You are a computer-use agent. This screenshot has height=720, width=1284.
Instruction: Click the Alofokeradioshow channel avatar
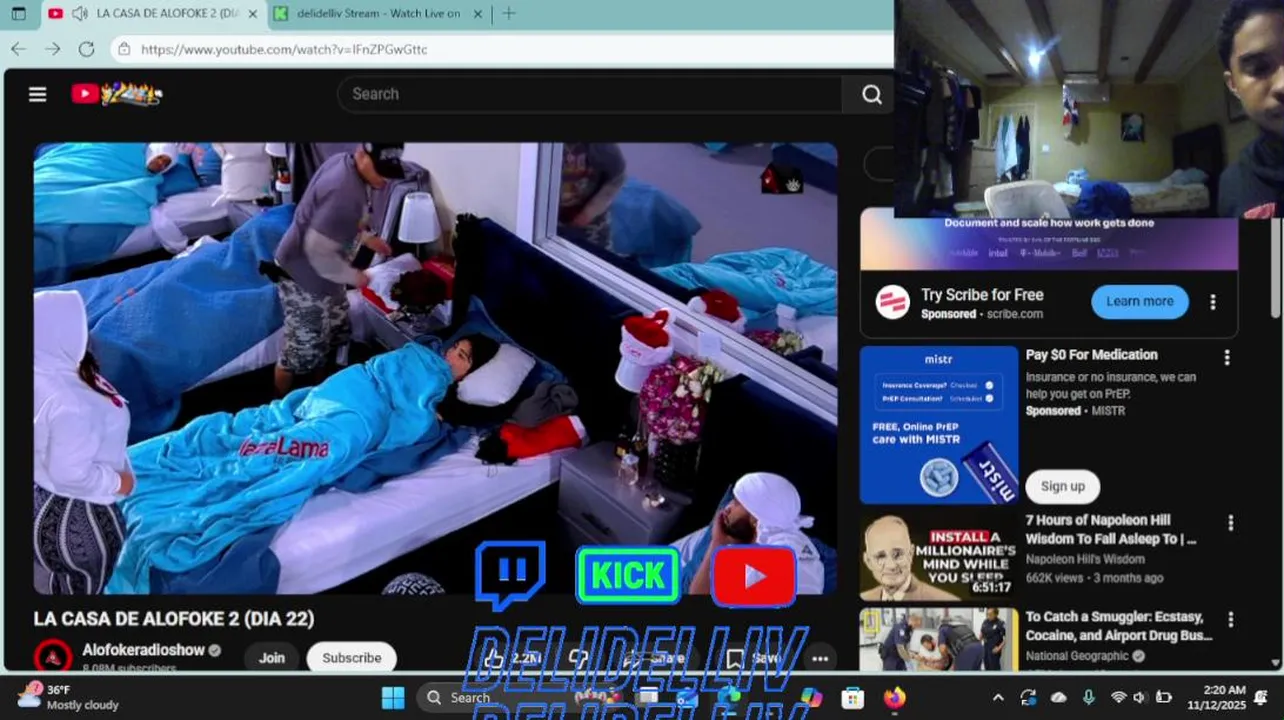[53, 656]
